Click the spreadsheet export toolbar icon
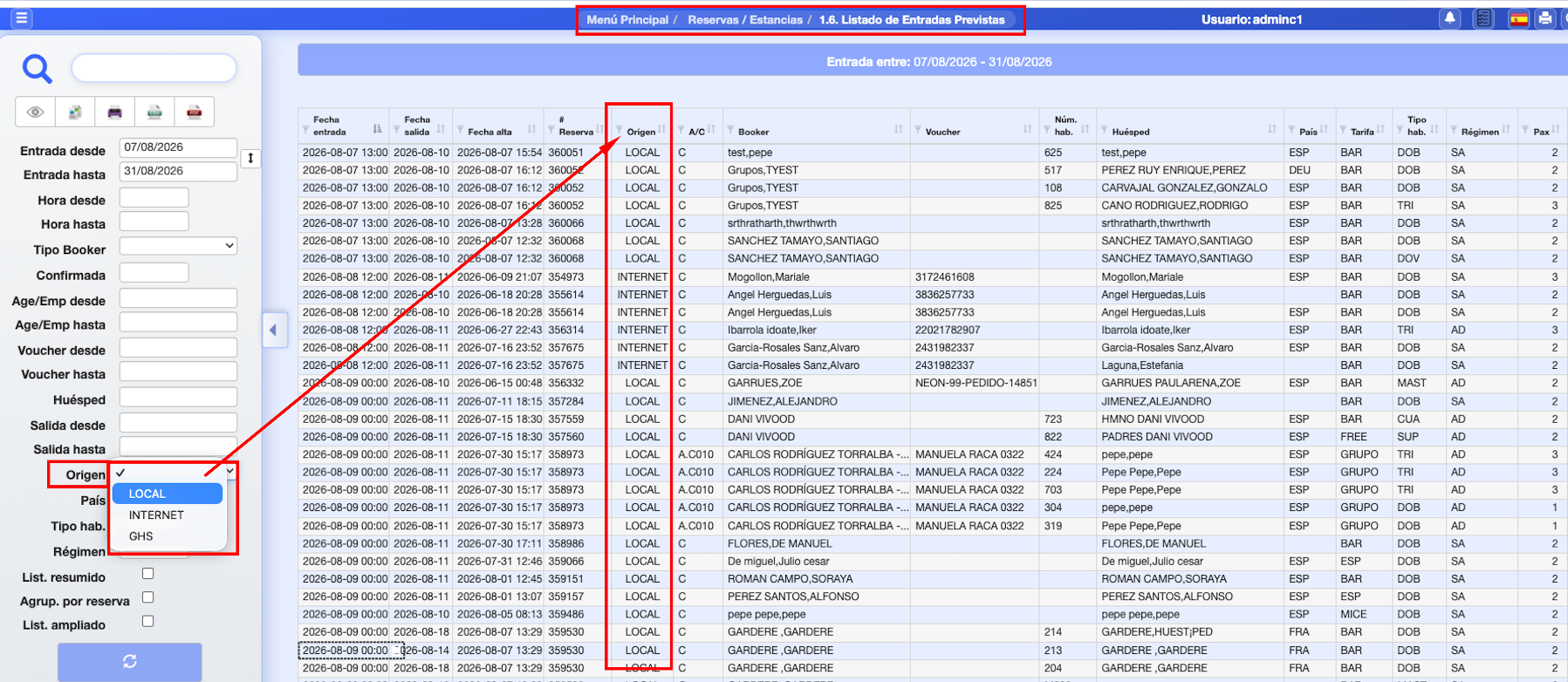This screenshot has width=1568, height=682. click(75, 112)
